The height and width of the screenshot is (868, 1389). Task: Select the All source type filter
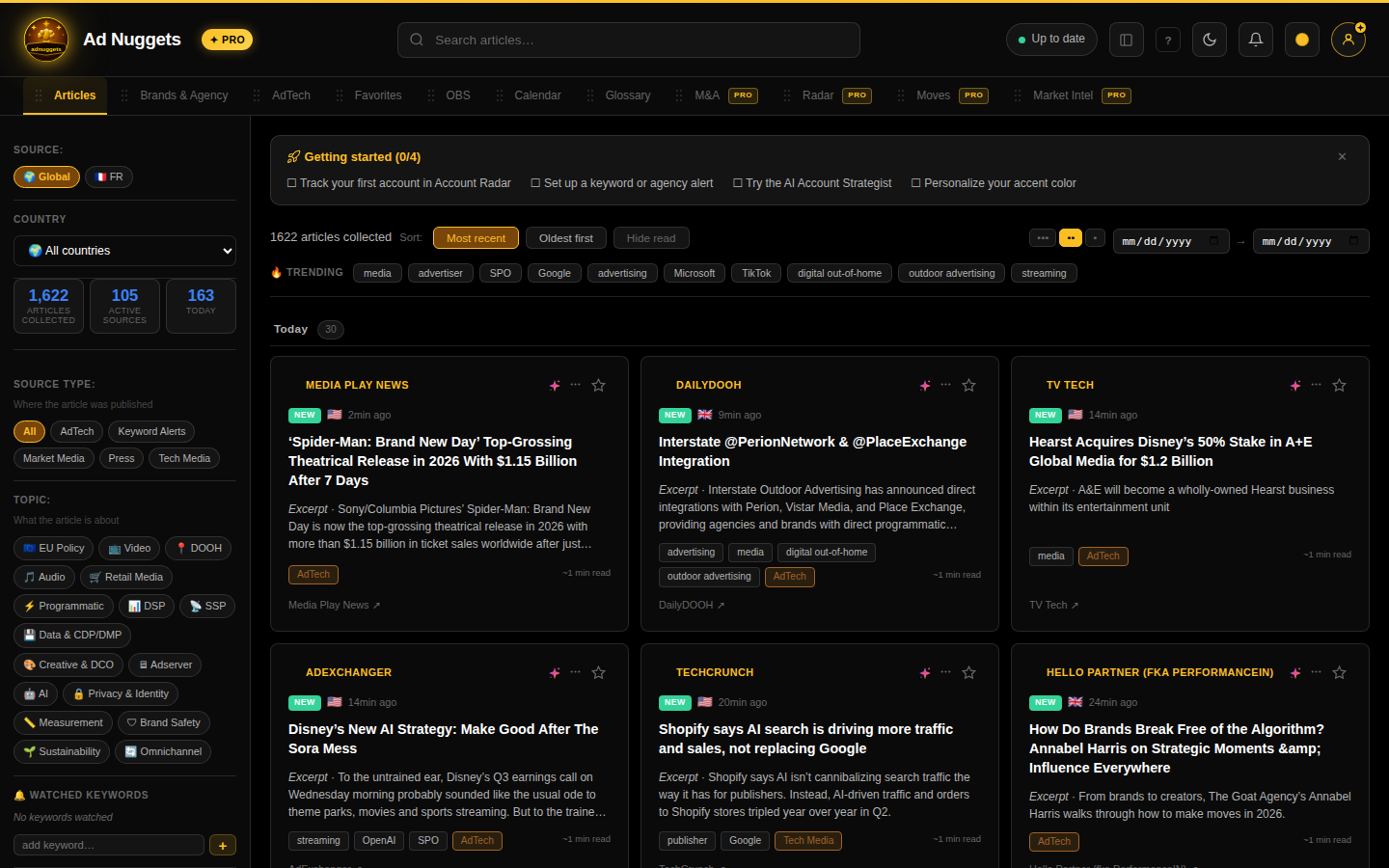tap(30, 431)
